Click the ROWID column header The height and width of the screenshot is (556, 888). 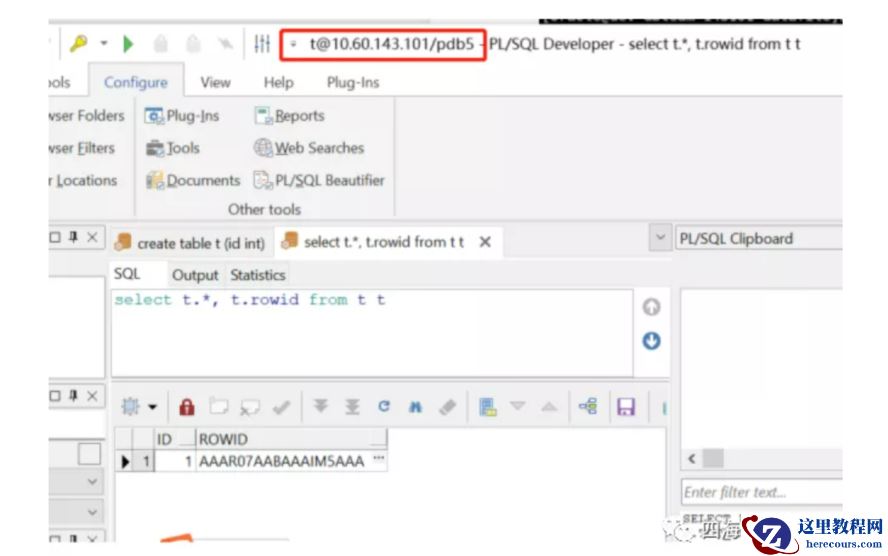pos(291,439)
